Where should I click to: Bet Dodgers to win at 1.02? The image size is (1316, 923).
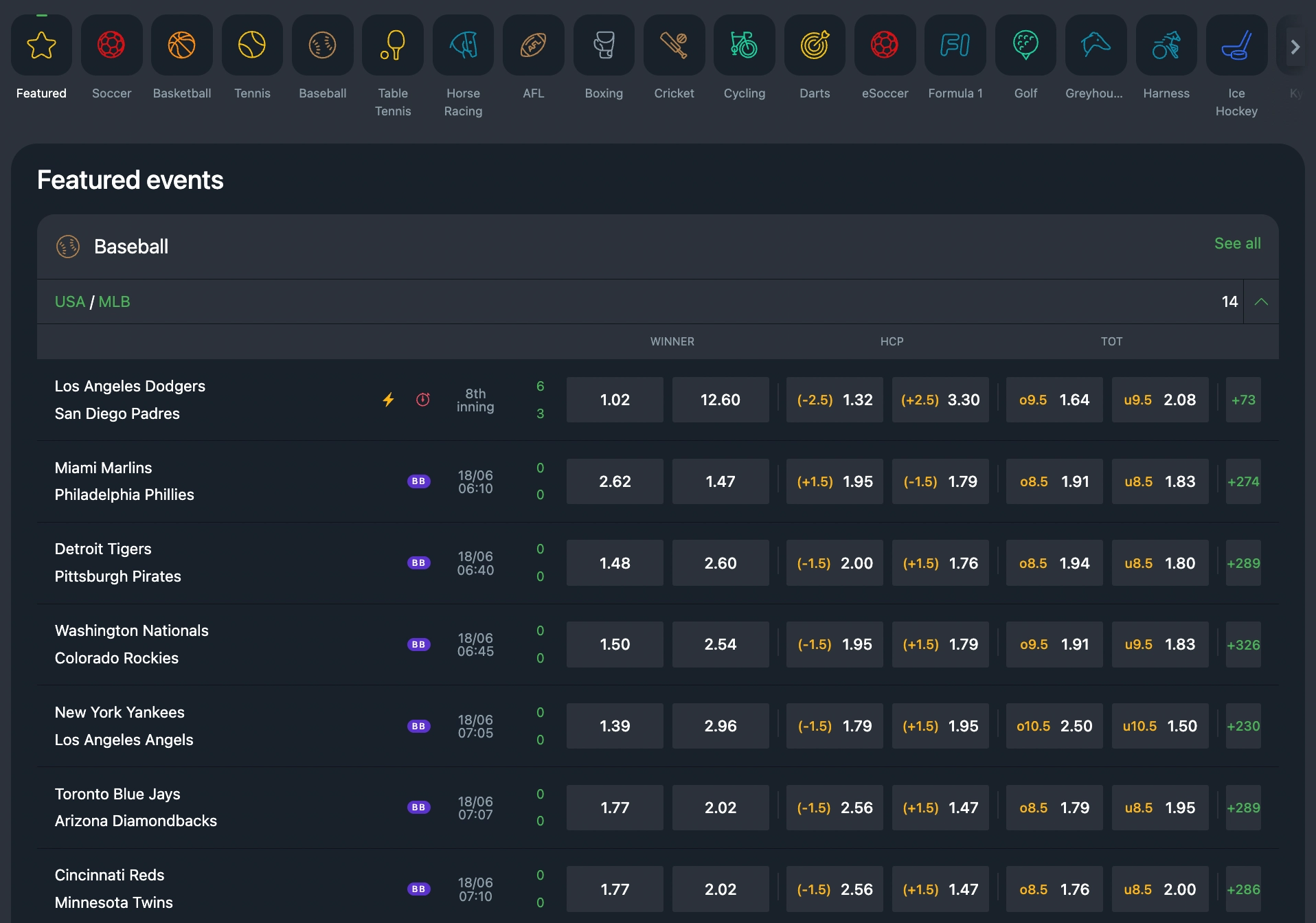(x=615, y=400)
